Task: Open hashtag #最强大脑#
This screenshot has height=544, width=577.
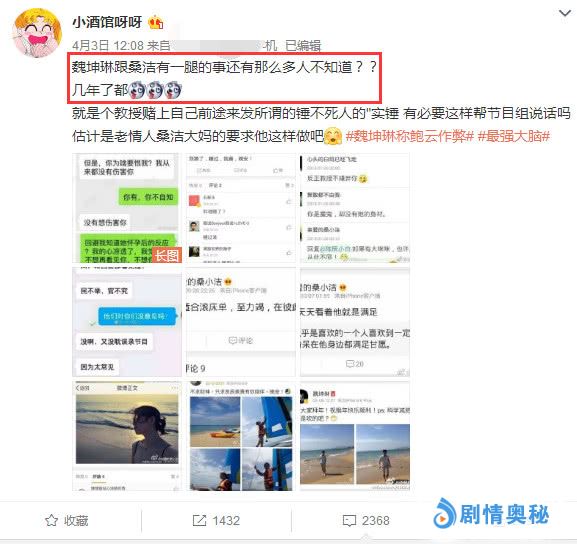Action: (514, 136)
